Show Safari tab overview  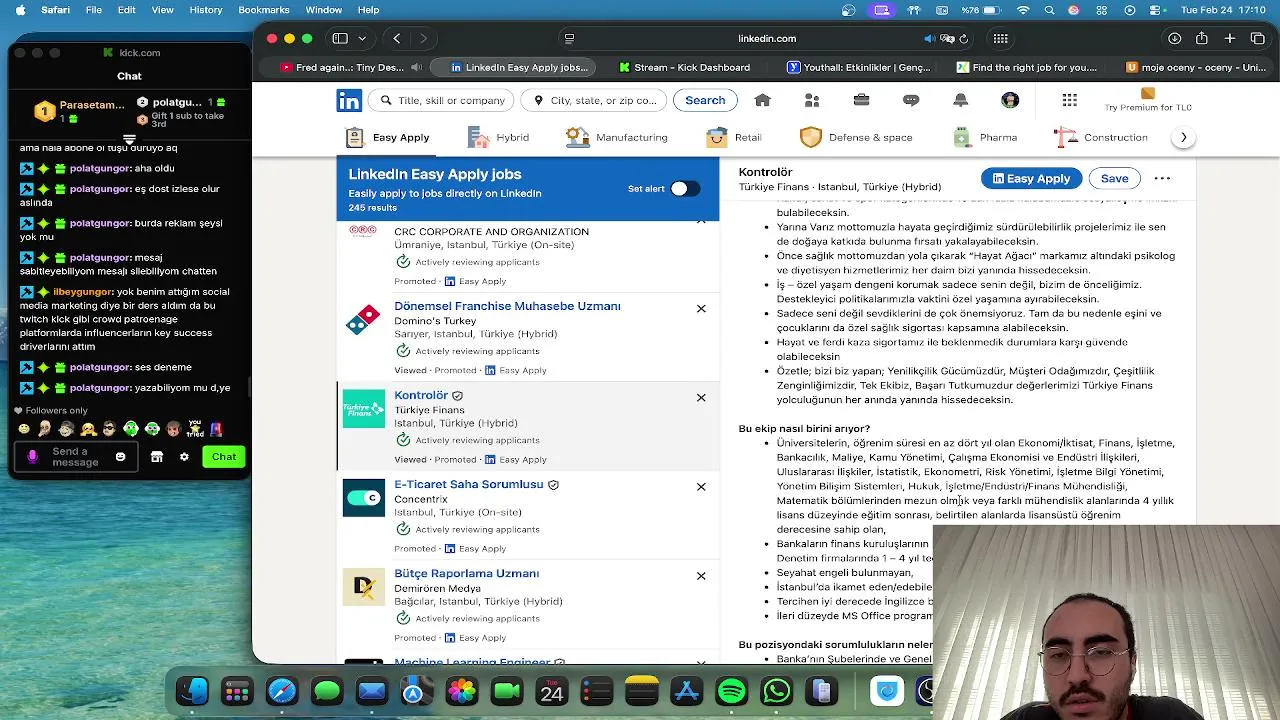[x=1258, y=38]
